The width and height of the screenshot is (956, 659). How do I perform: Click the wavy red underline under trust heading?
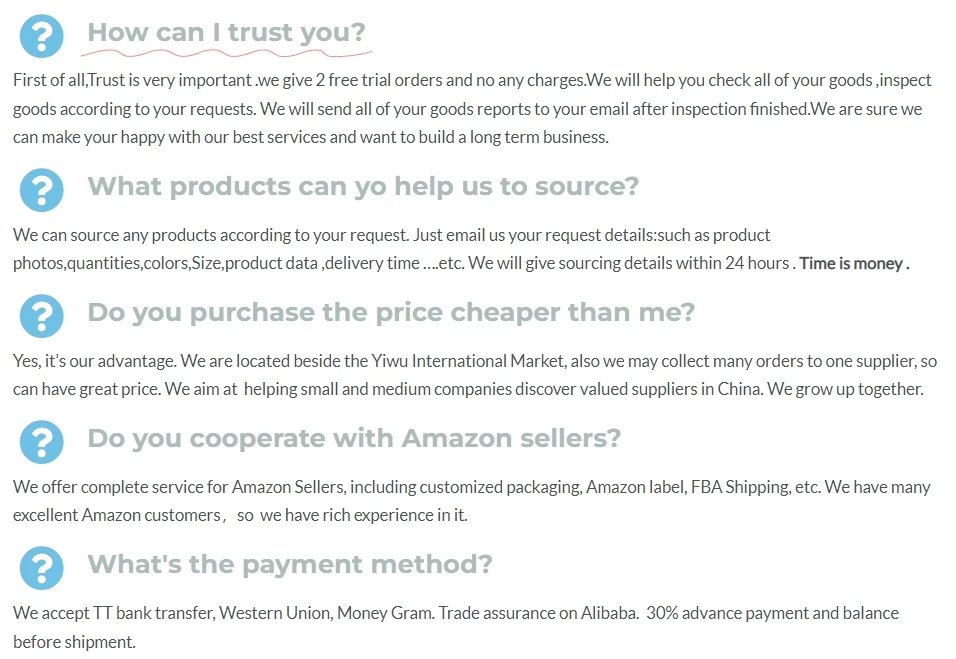click(226, 54)
